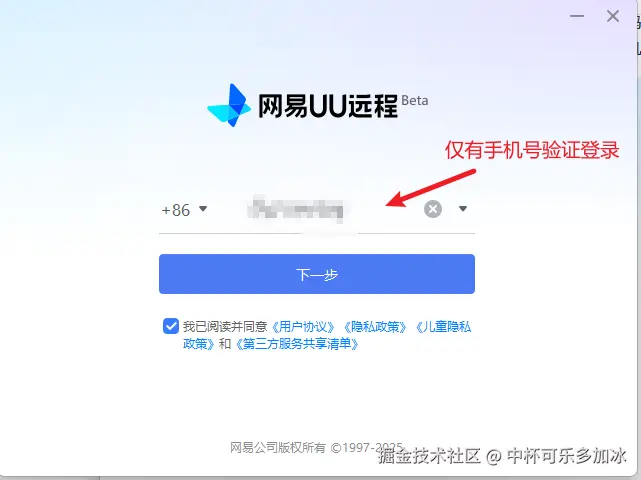Expand the saved accounts arrow at field end
Image resolution: width=641 pixels, height=480 pixels.
463,209
